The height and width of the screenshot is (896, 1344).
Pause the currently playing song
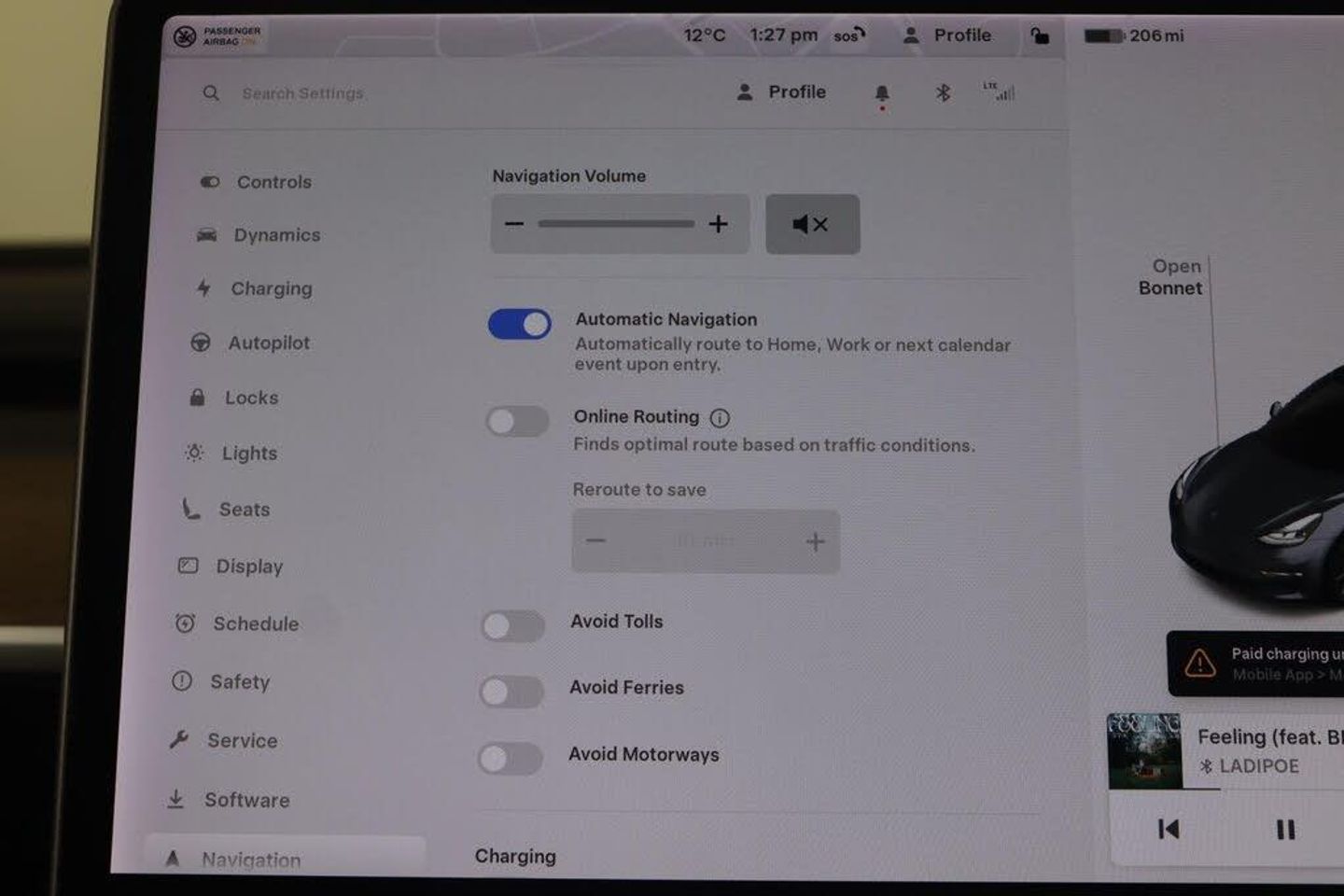1285,829
